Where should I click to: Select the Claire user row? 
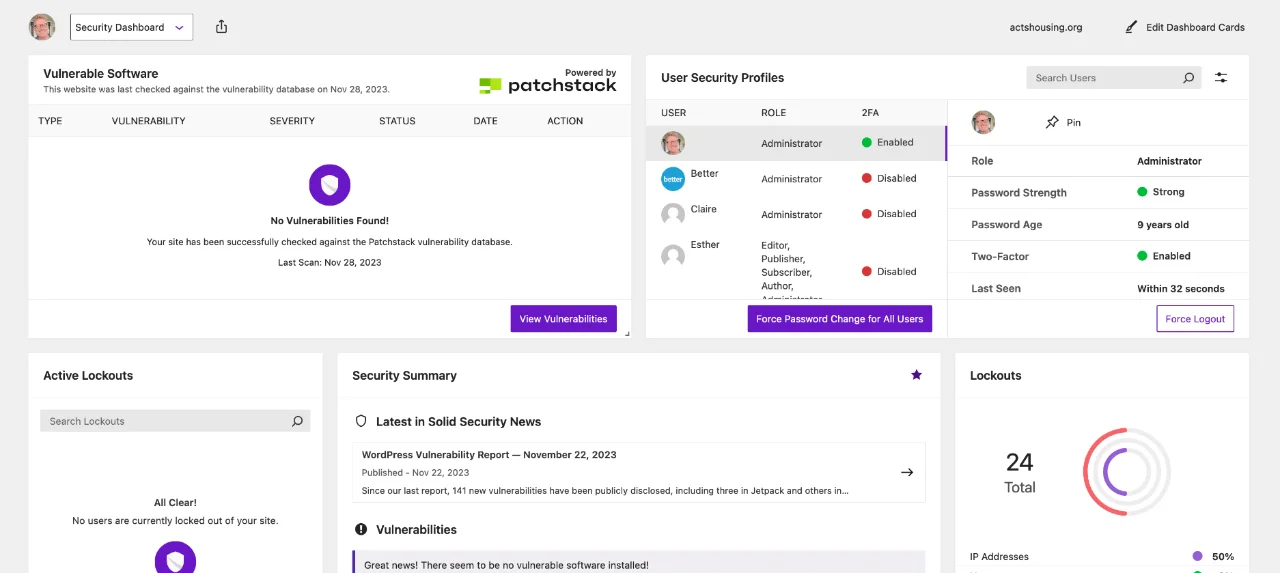click(x=795, y=214)
